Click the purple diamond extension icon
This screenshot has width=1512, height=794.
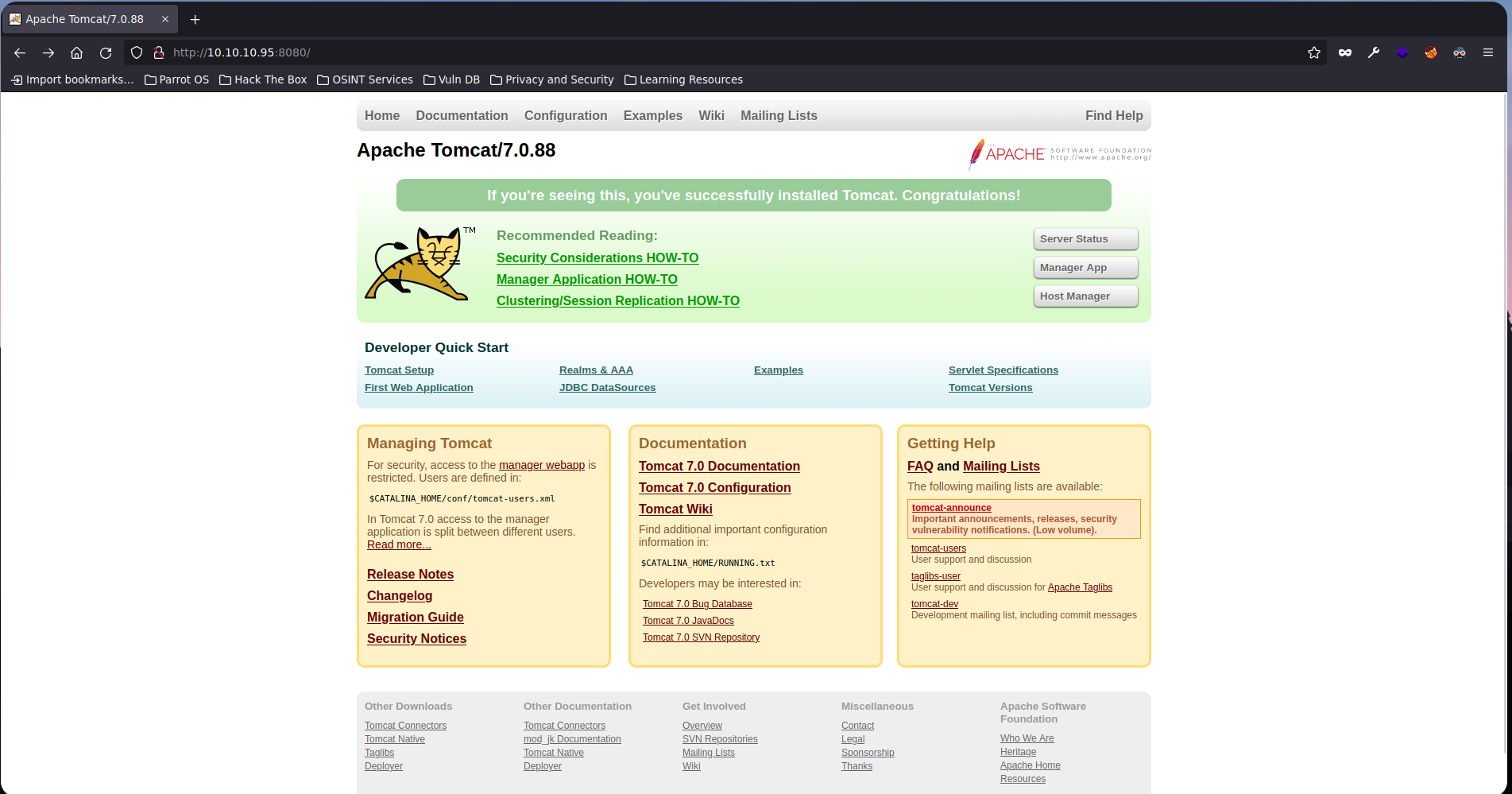1402,52
